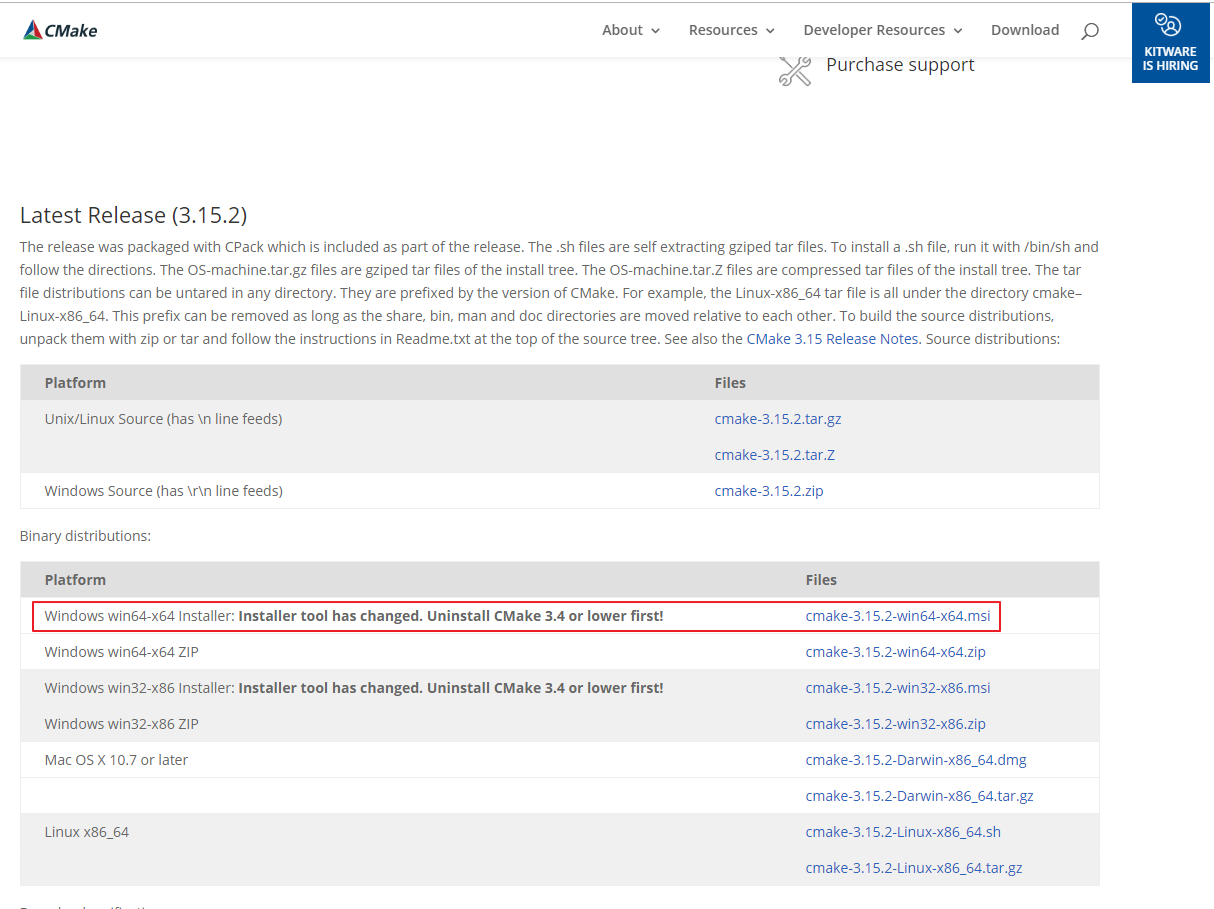Image resolution: width=1214 pixels, height=909 pixels.
Task: Click the Kitware Is Hiring badge
Action: click(1170, 43)
